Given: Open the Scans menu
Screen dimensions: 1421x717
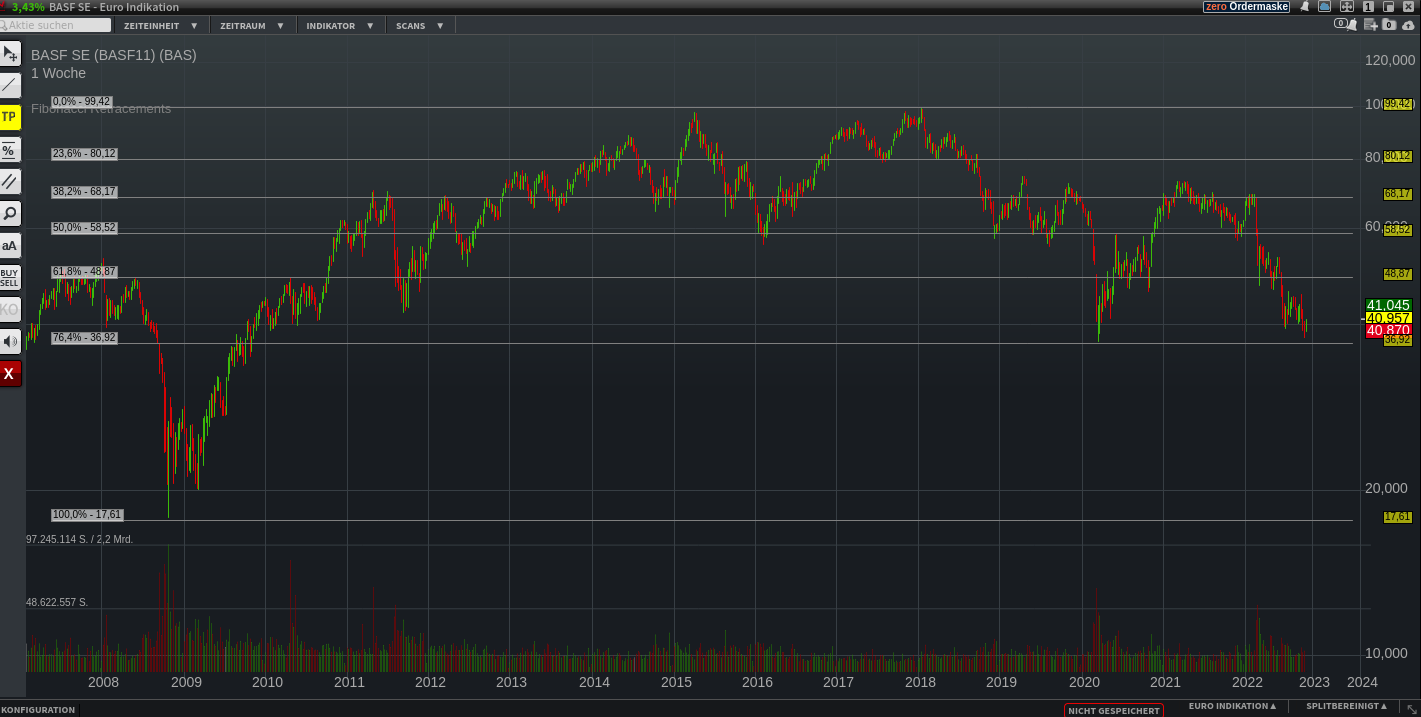Looking at the screenshot, I should [419, 26].
